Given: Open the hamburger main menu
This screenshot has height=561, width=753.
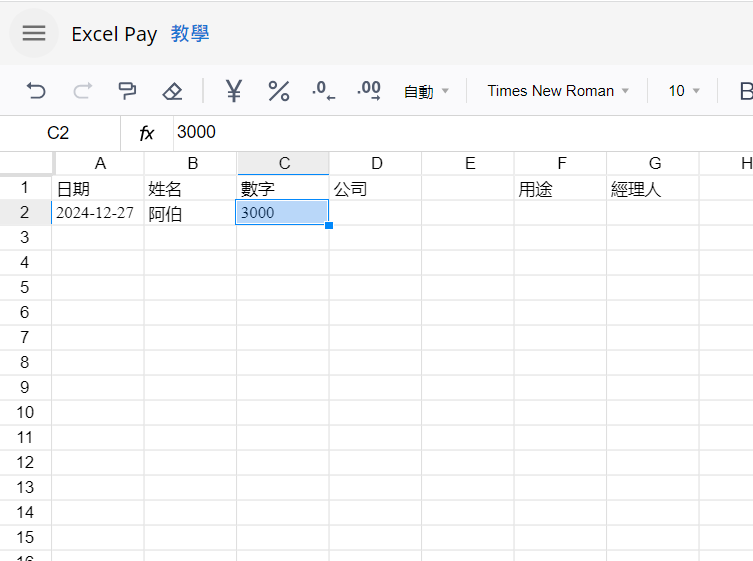Looking at the screenshot, I should coord(34,33).
